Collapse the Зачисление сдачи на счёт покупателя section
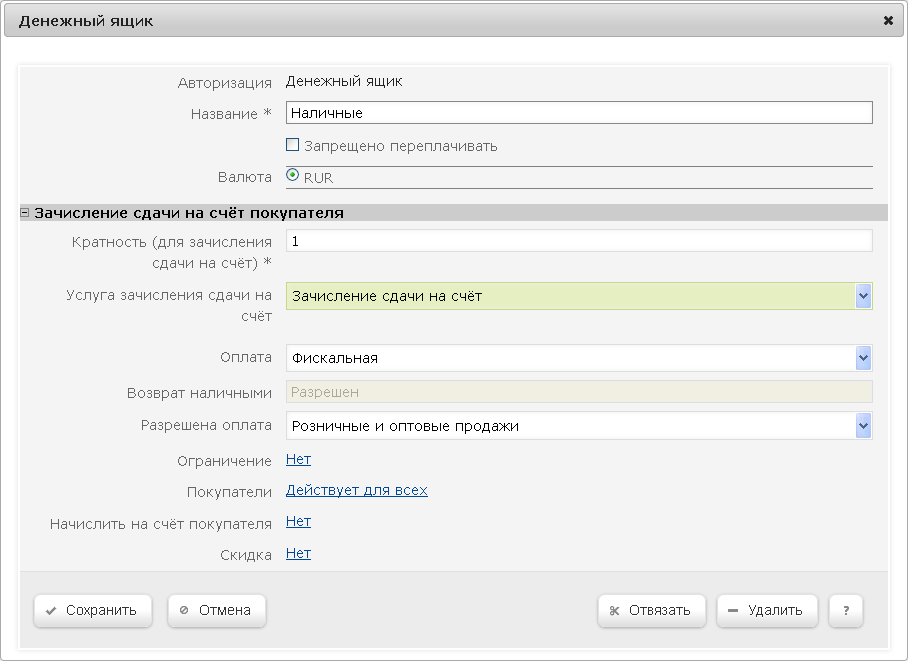The height and width of the screenshot is (661, 908). 25,213
